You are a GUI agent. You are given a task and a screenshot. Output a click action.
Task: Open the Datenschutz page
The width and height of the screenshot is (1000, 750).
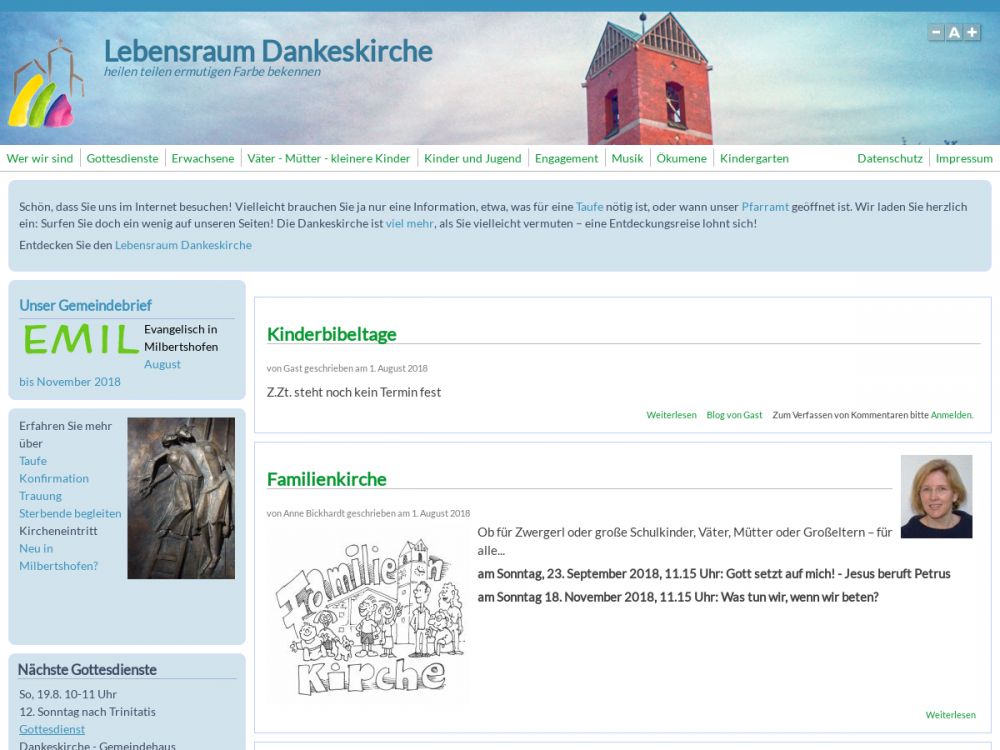[x=889, y=158]
